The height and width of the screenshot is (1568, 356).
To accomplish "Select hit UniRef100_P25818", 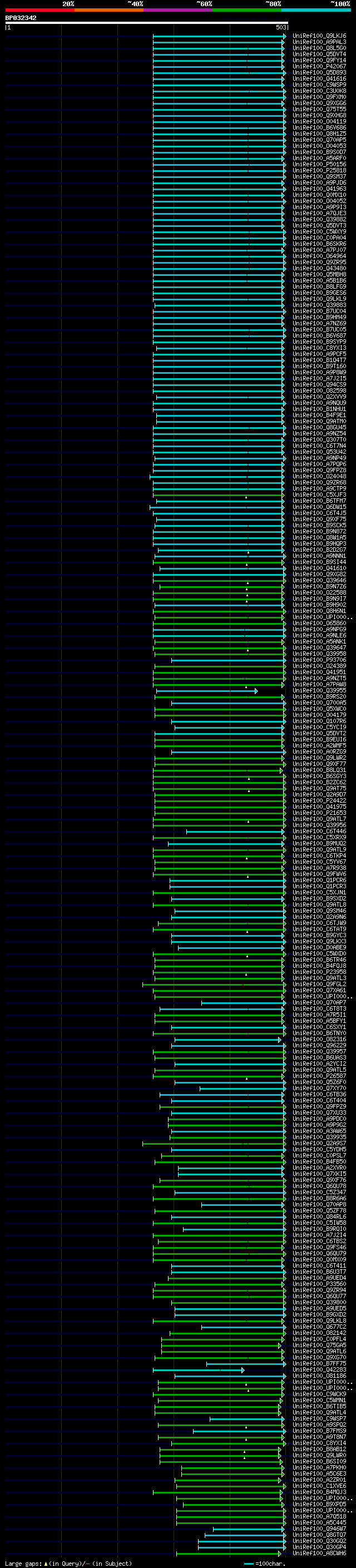I will 319,170.
